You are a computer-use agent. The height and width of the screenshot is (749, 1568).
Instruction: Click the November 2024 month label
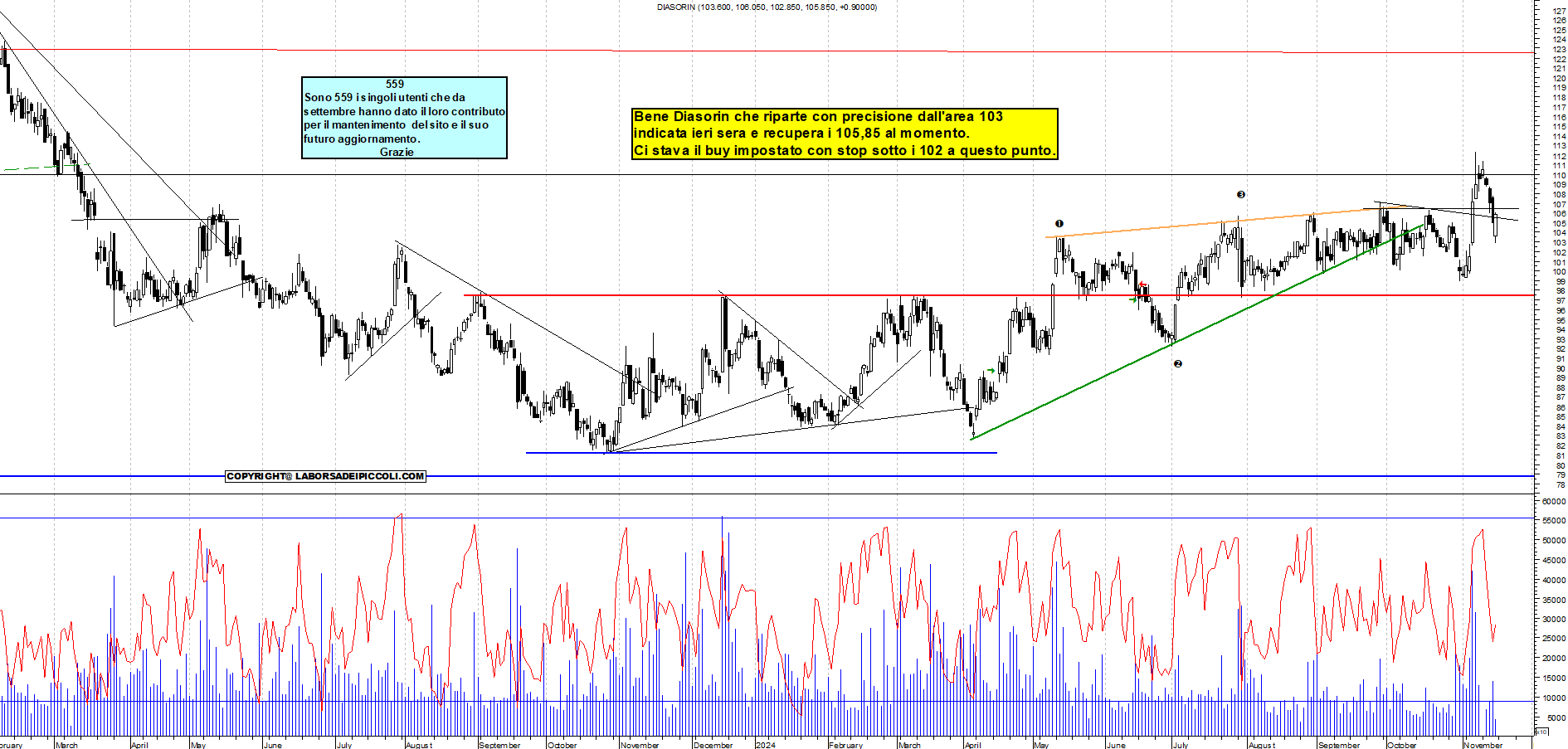pos(1483,745)
